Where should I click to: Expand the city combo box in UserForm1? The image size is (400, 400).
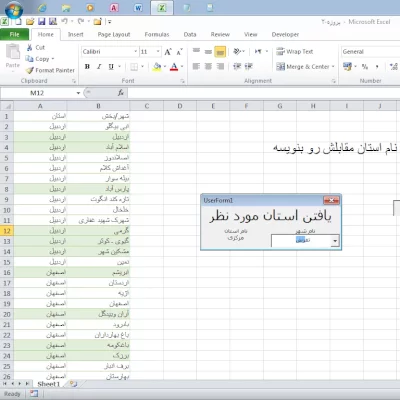click(335, 241)
